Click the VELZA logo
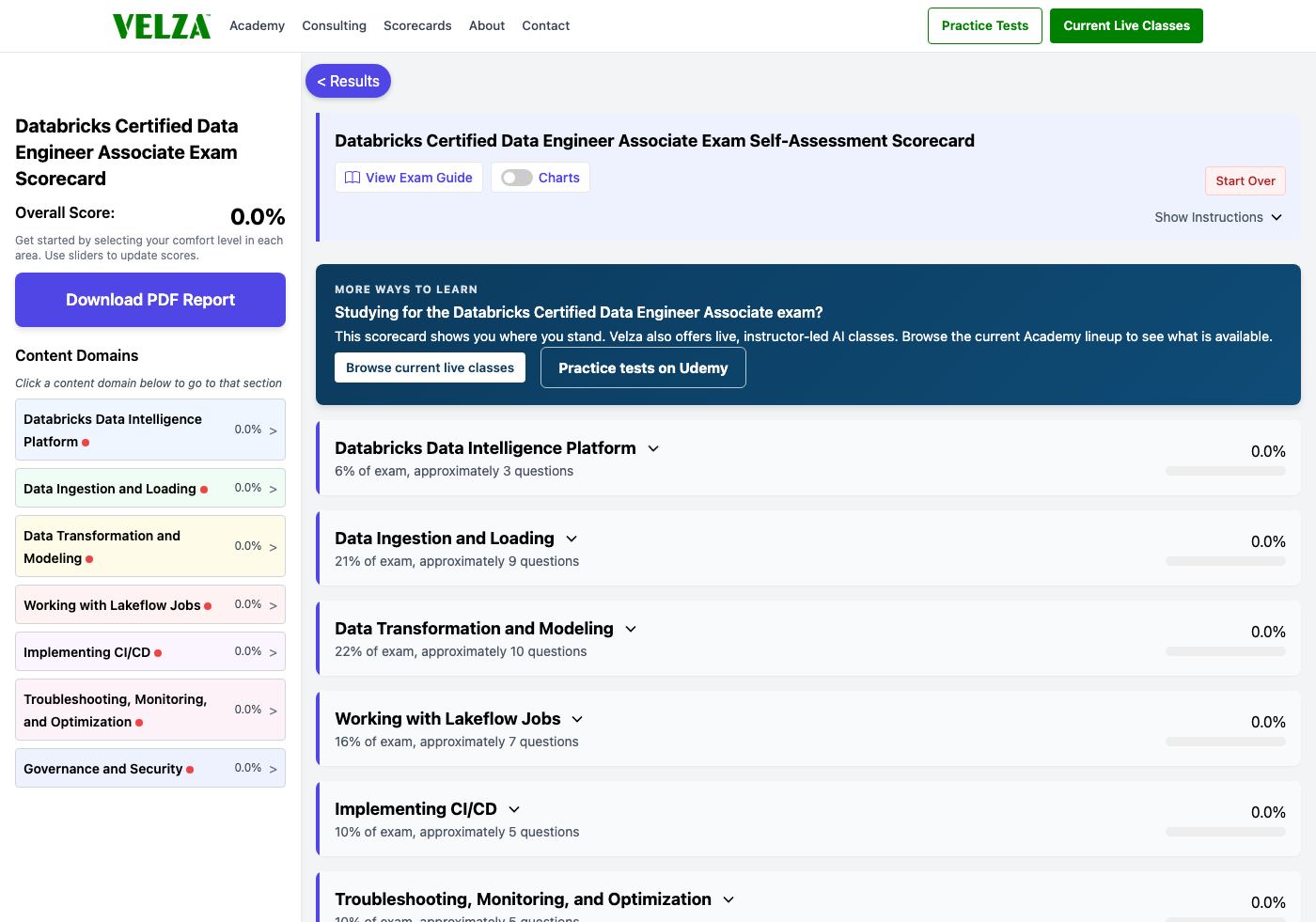Image resolution: width=1316 pixels, height=922 pixels. [162, 26]
